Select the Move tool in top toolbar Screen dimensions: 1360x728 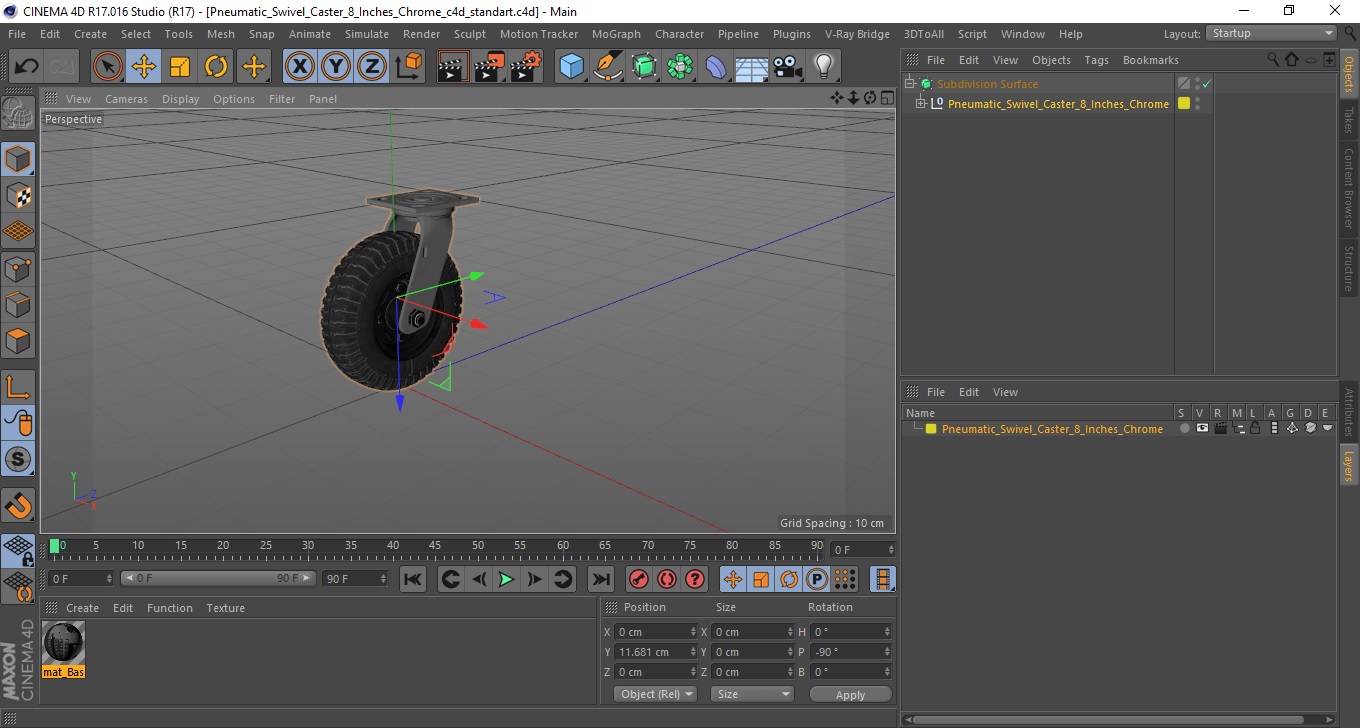tap(143, 67)
